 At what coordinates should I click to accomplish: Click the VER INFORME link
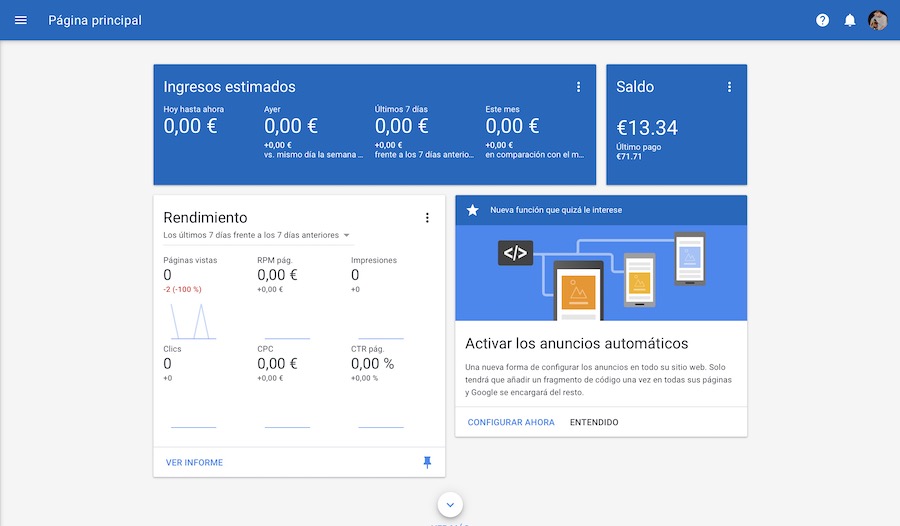pyautogui.click(x=194, y=463)
